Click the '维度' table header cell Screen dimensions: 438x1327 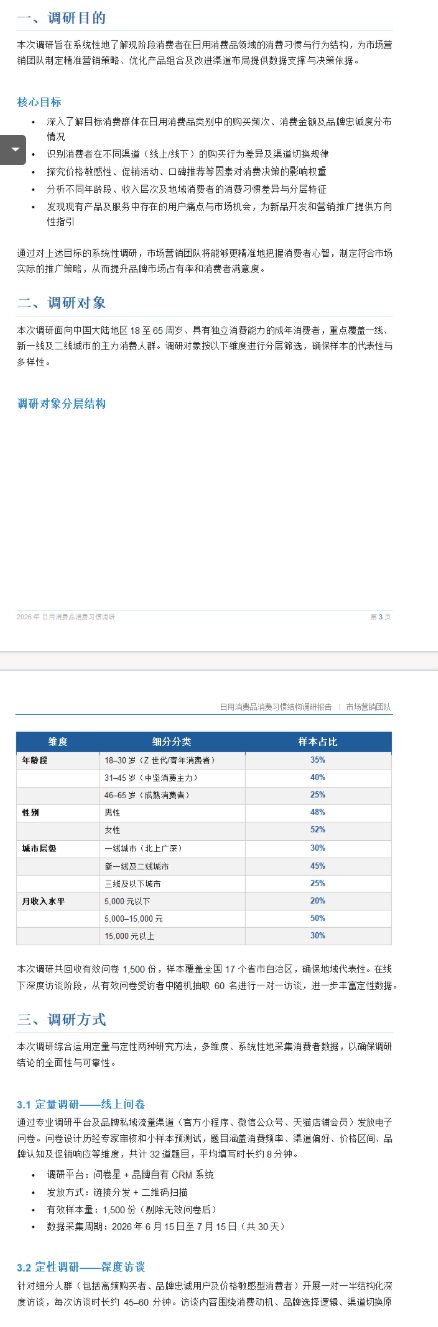pos(58,742)
